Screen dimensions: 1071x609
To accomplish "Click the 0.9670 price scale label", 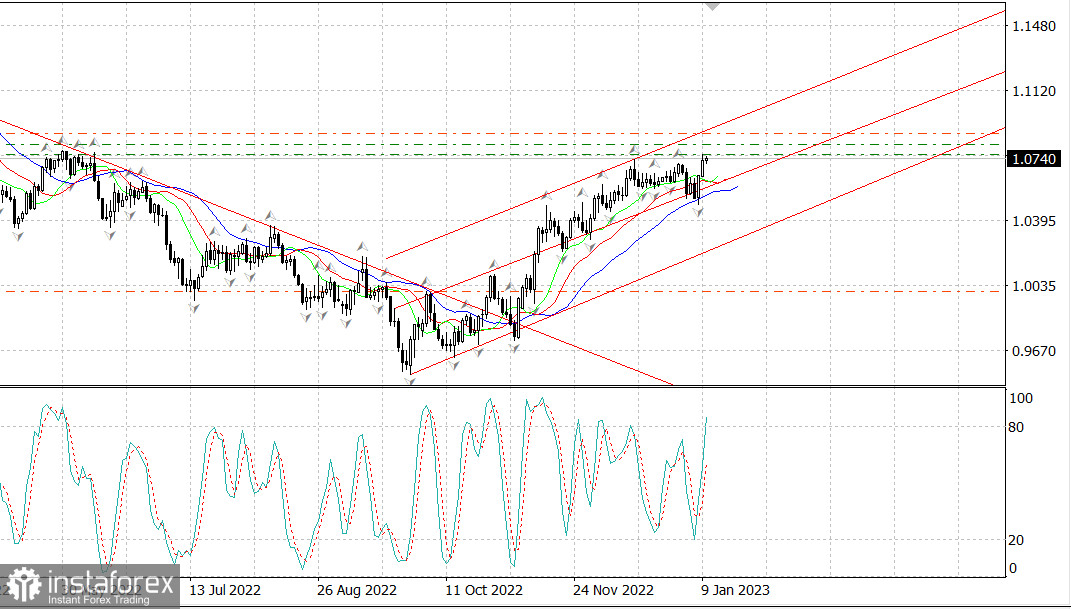I will coord(1034,351).
